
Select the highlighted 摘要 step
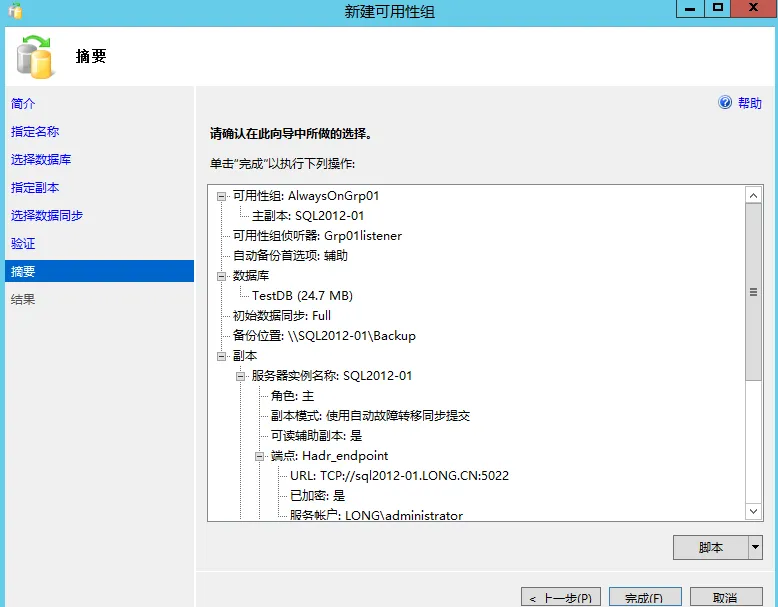click(99, 271)
